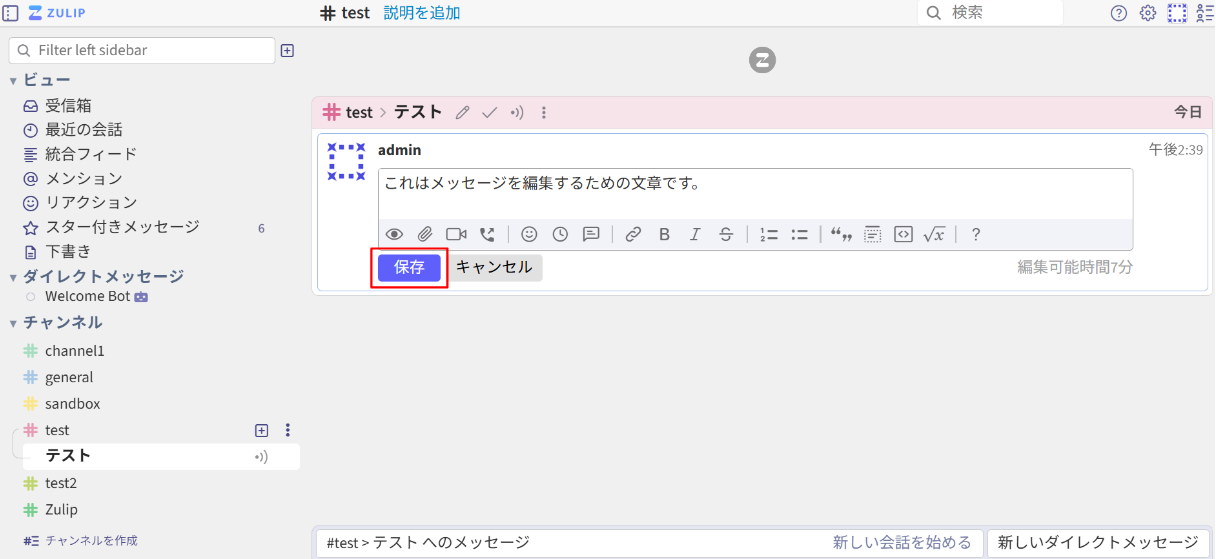Open topic actions three-dot menu in header

tap(544, 113)
